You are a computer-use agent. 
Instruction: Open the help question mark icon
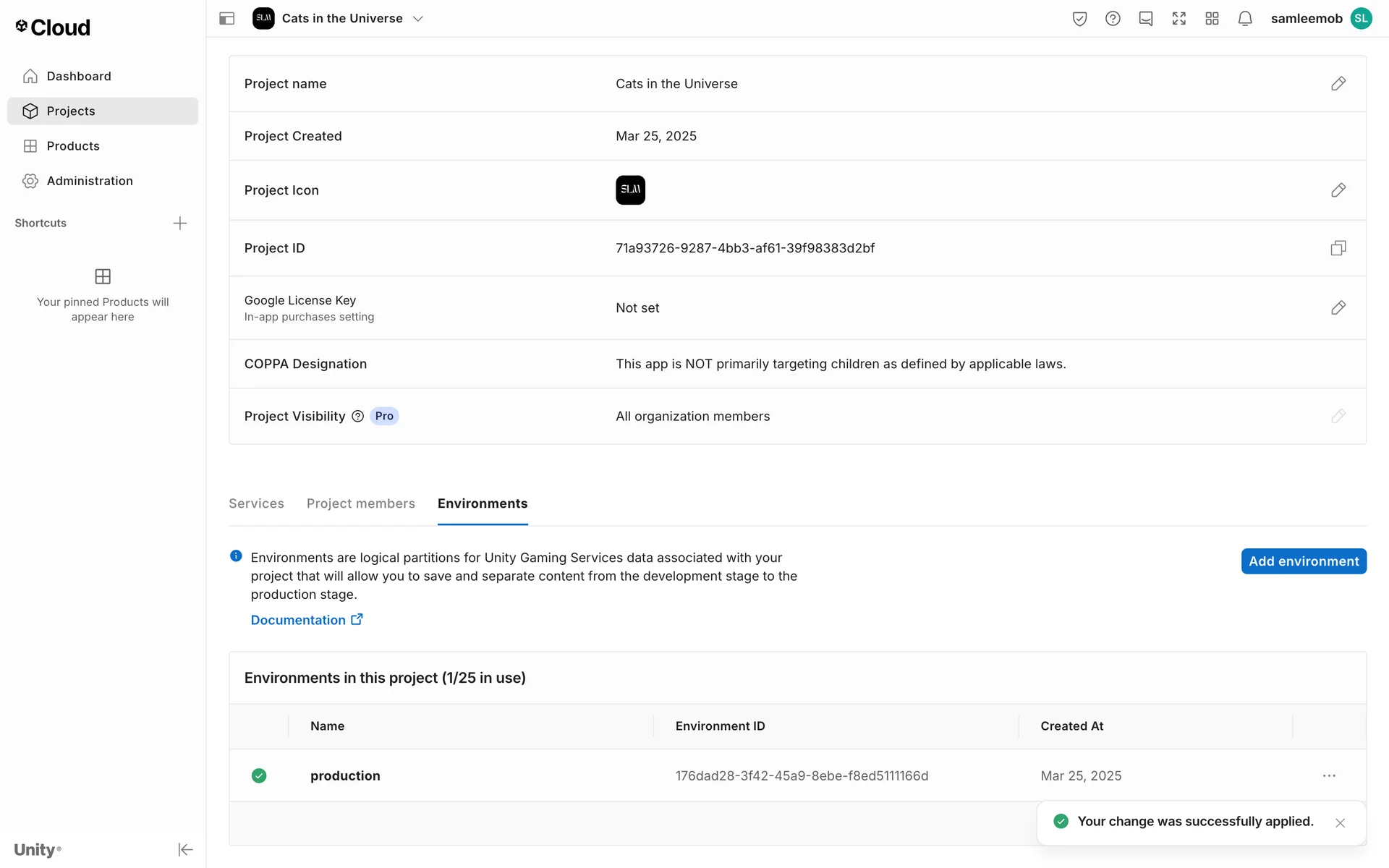click(1112, 19)
